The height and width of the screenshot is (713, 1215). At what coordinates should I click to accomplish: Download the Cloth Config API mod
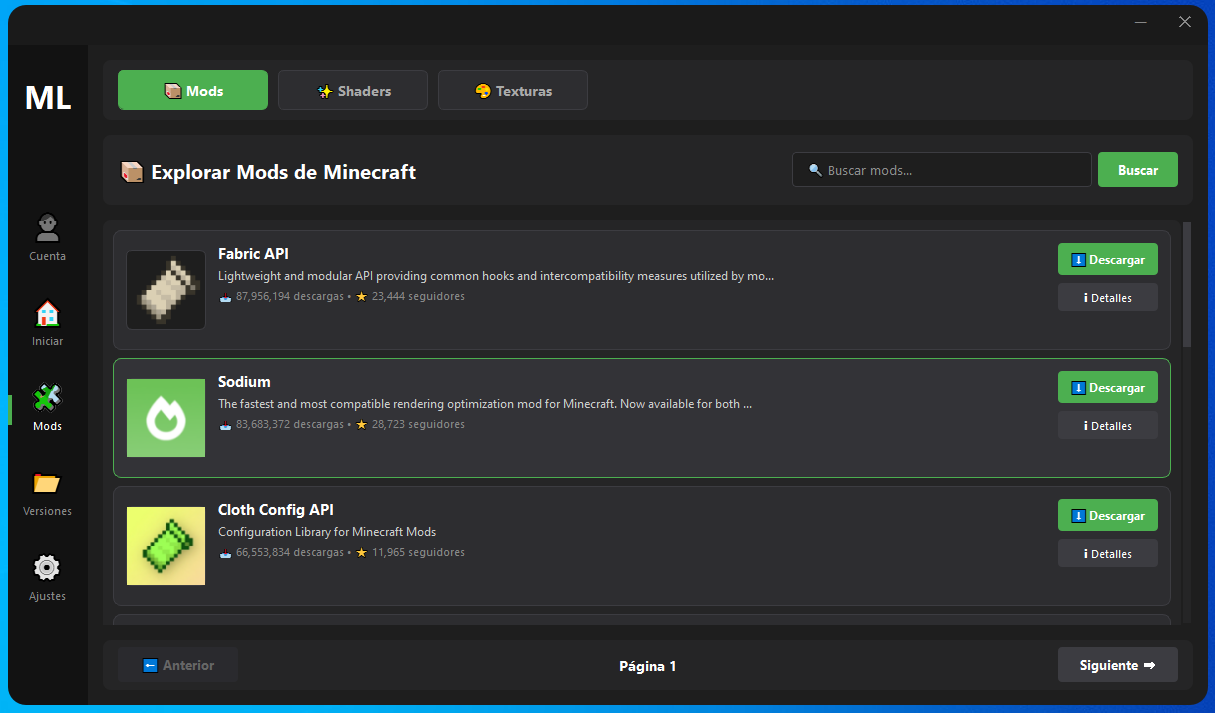[x=1107, y=515]
